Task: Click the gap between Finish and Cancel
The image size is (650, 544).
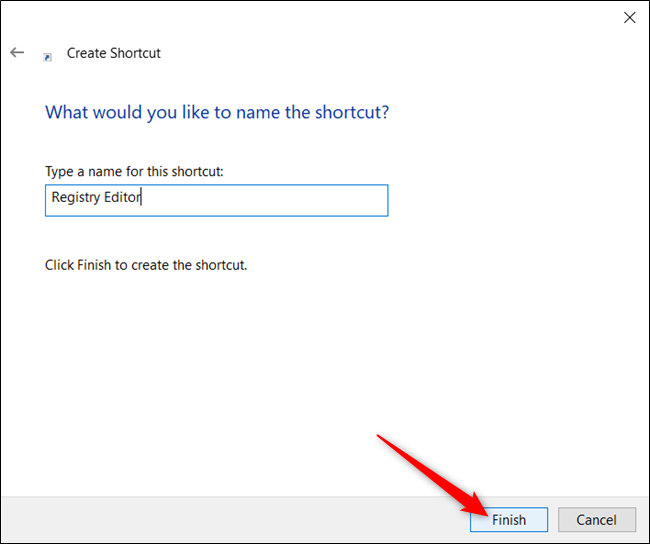Action: click(553, 520)
